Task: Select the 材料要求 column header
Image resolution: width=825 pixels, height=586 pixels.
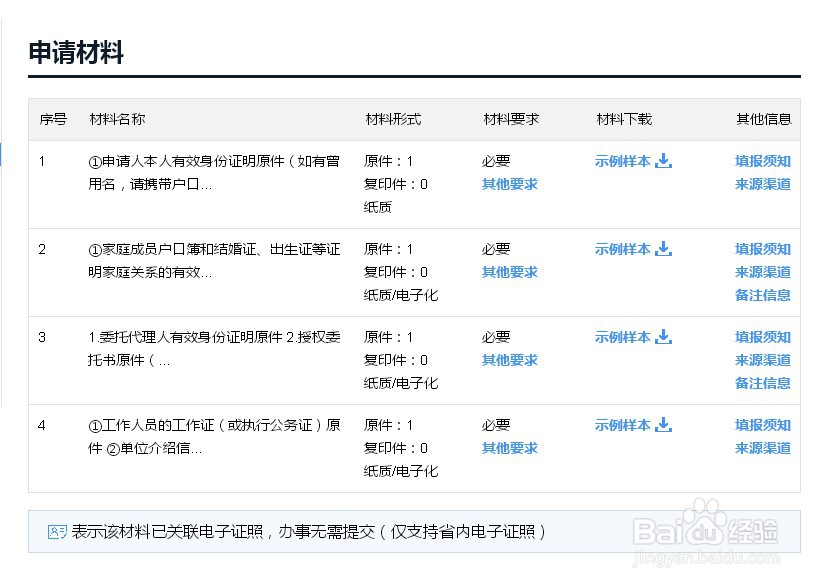Action: tap(511, 119)
